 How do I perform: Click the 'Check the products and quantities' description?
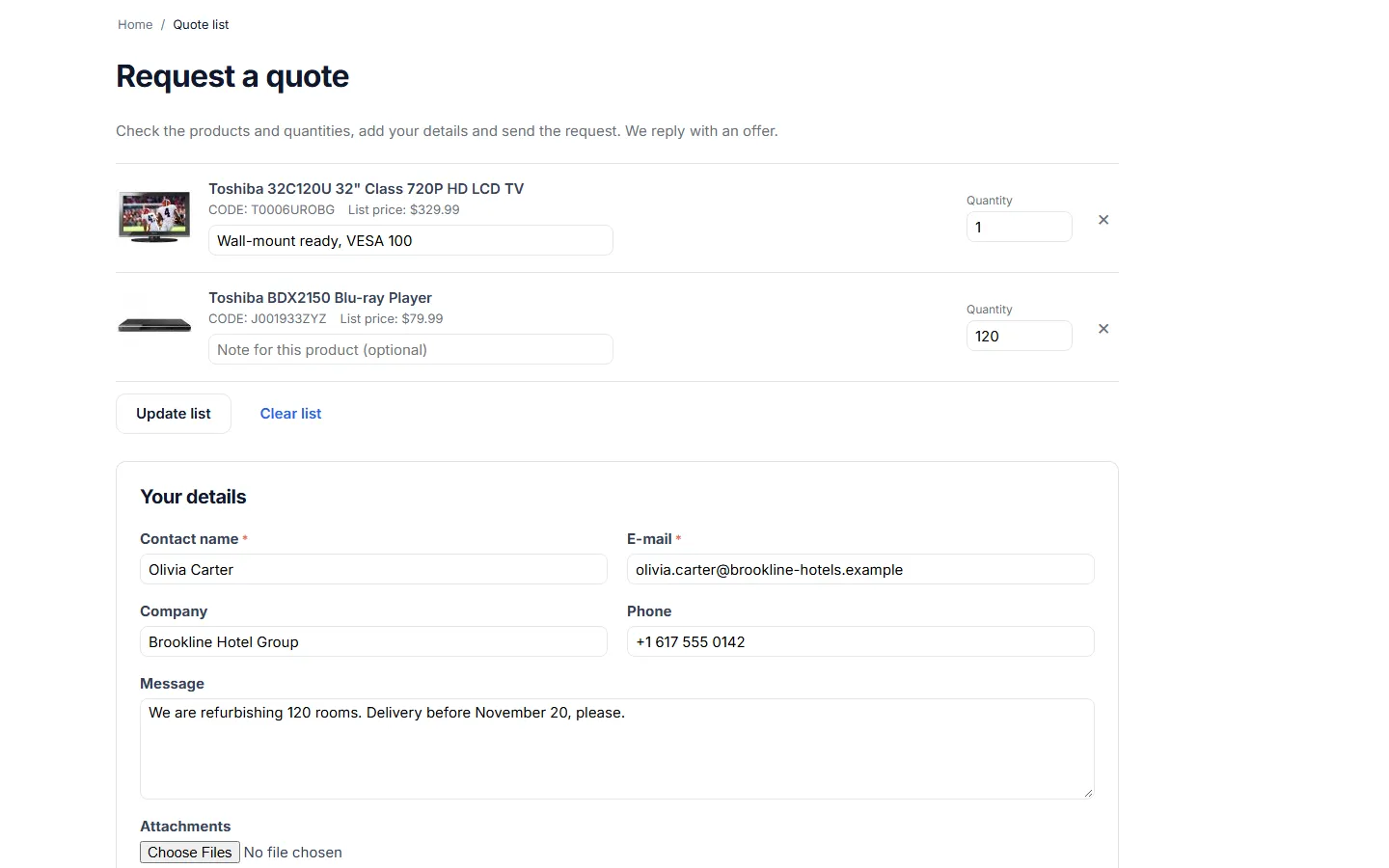447,131
